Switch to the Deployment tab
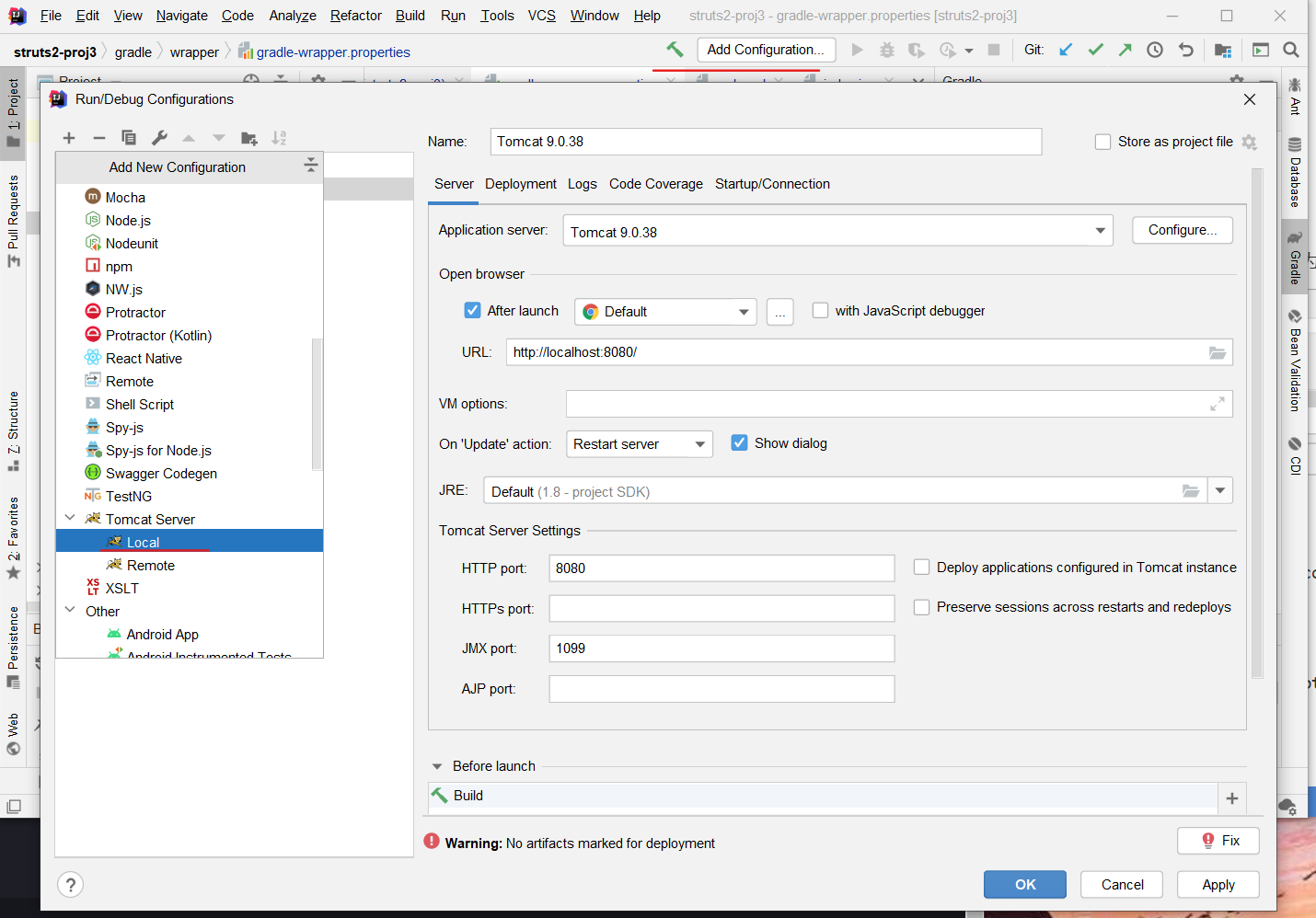Screen dimensions: 1316x918 [x=521, y=184]
